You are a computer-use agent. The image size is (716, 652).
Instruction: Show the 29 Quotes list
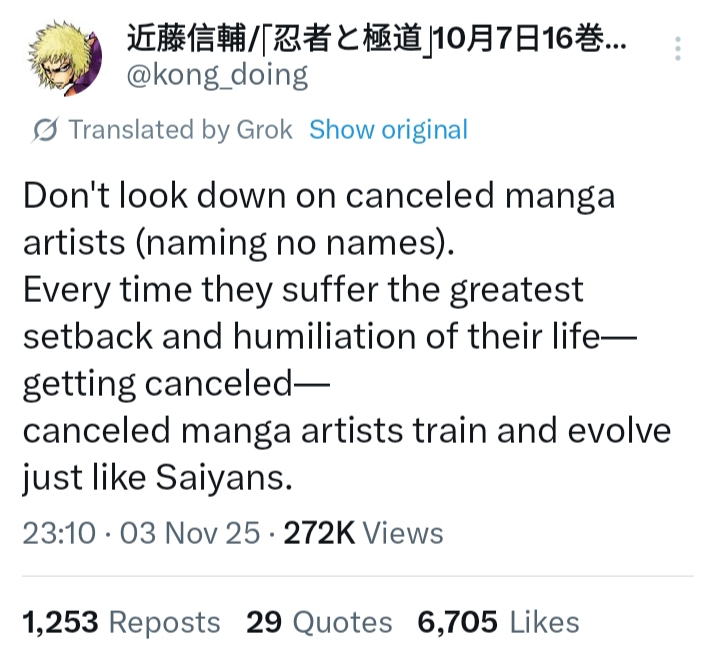click(319, 622)
